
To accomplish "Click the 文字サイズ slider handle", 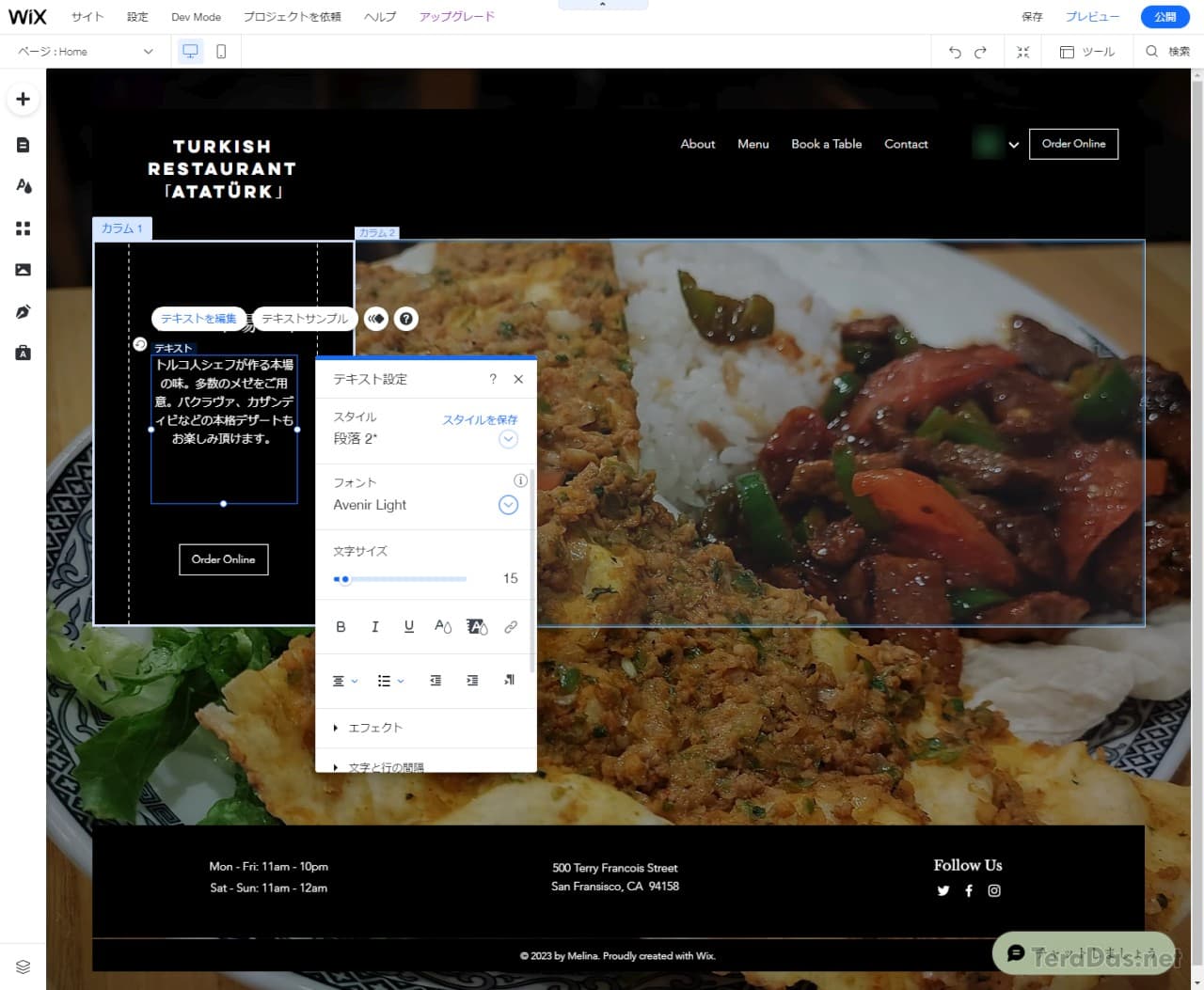I will (345, 579).
